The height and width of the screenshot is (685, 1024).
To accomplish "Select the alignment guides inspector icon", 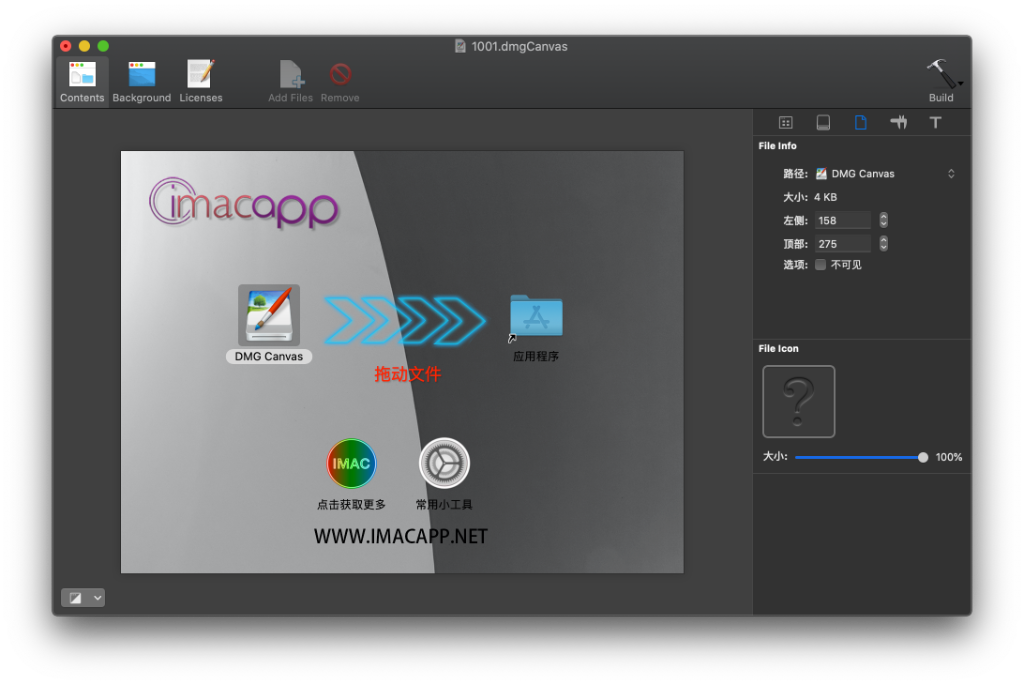I will tap(899, 123).
